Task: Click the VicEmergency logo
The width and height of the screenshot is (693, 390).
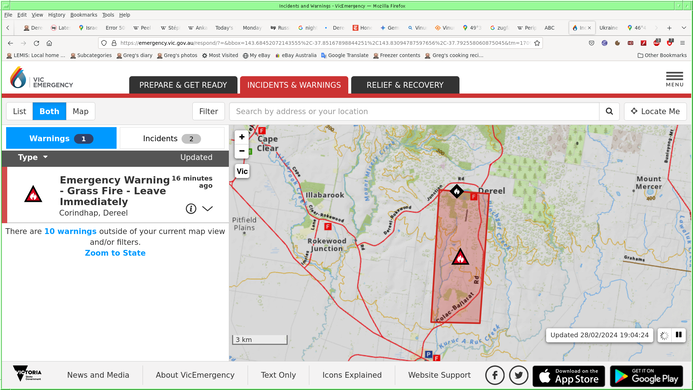Action: [42, 78]
